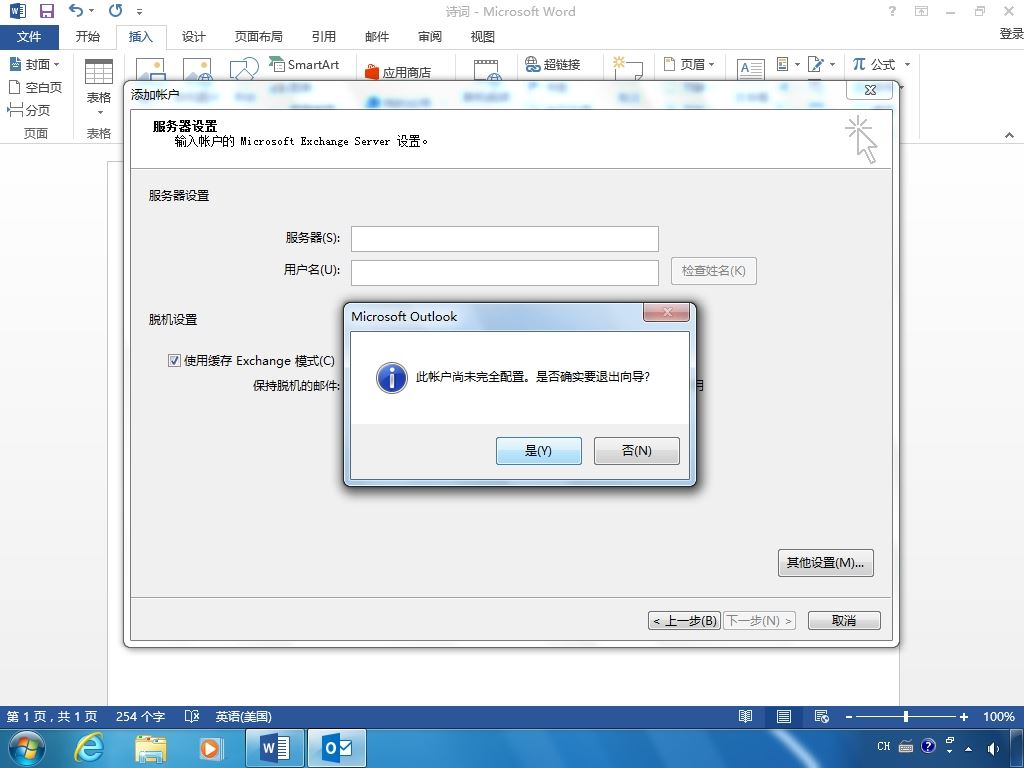The height and width of the screenshot is (768, 1024).
Task: Click the 100% zoom level indicator
Action: coord(999,716)
